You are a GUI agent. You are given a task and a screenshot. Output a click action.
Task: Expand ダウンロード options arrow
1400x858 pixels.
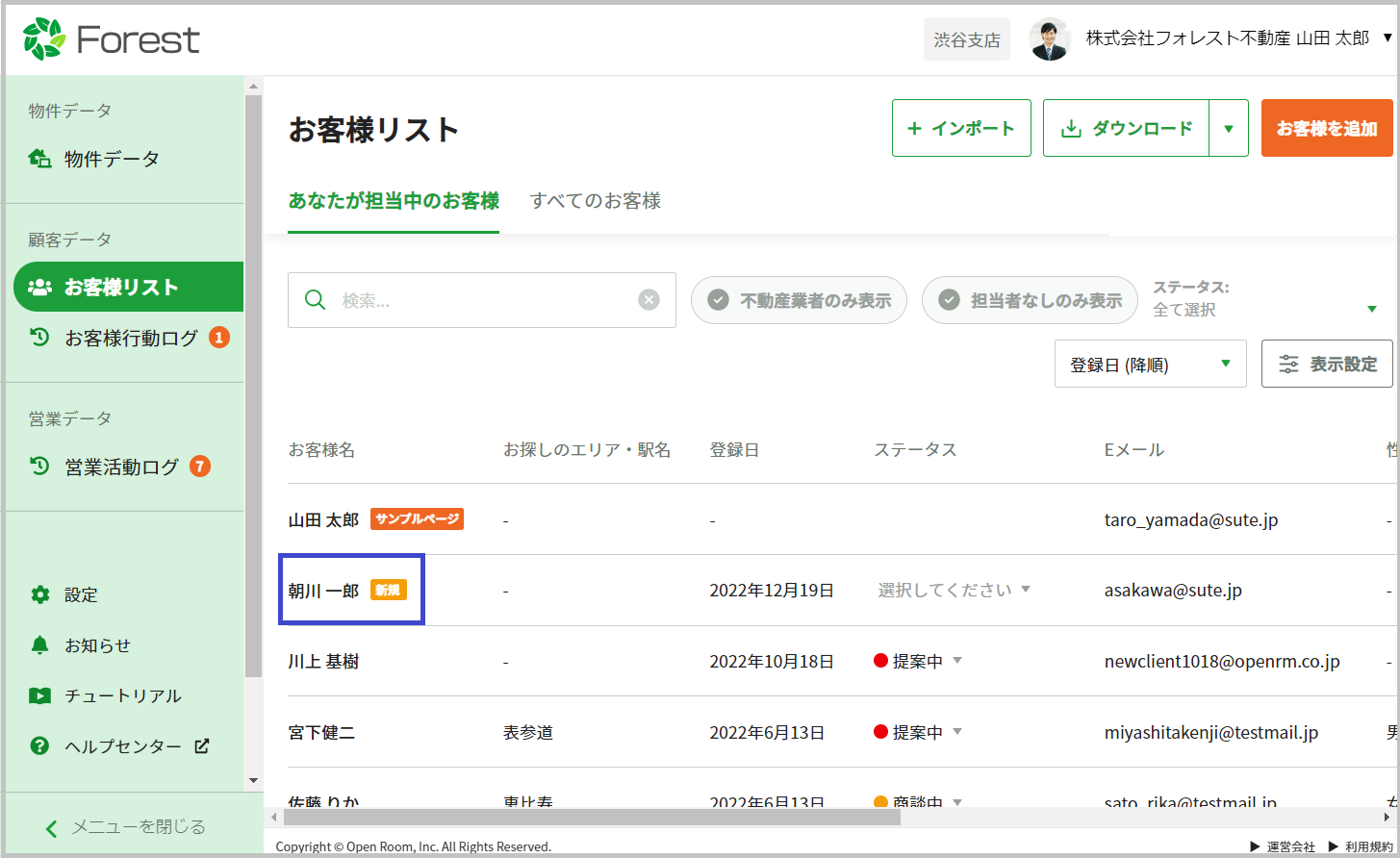(x=1229, y=129)
